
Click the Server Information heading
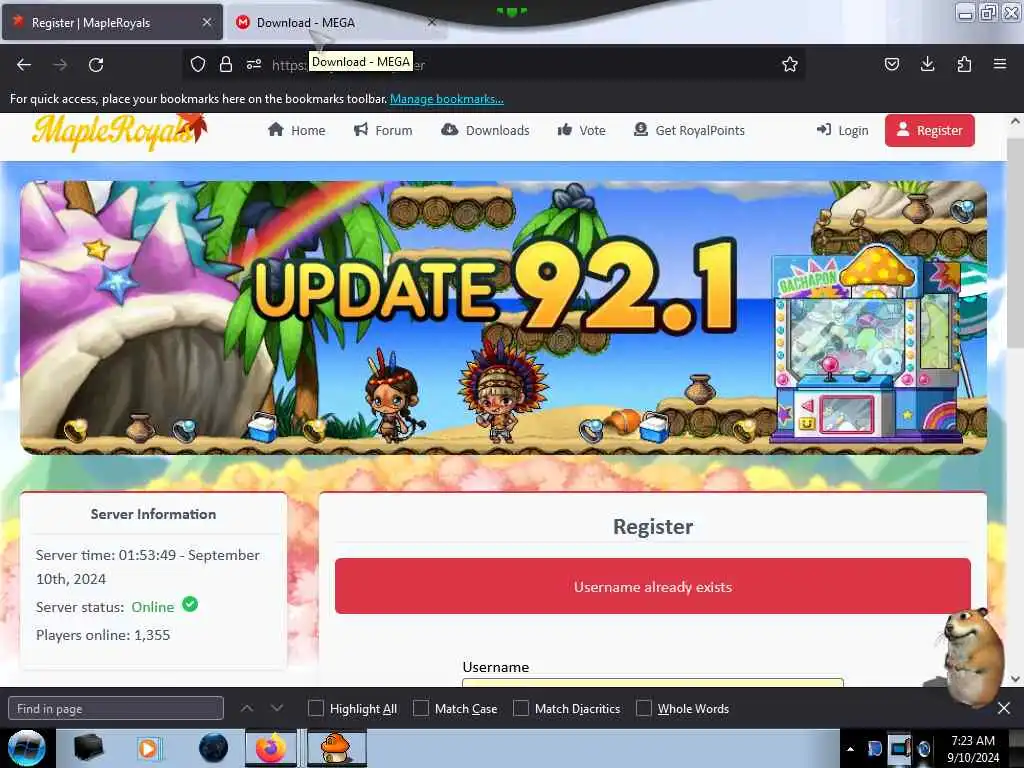coord(153,514)
